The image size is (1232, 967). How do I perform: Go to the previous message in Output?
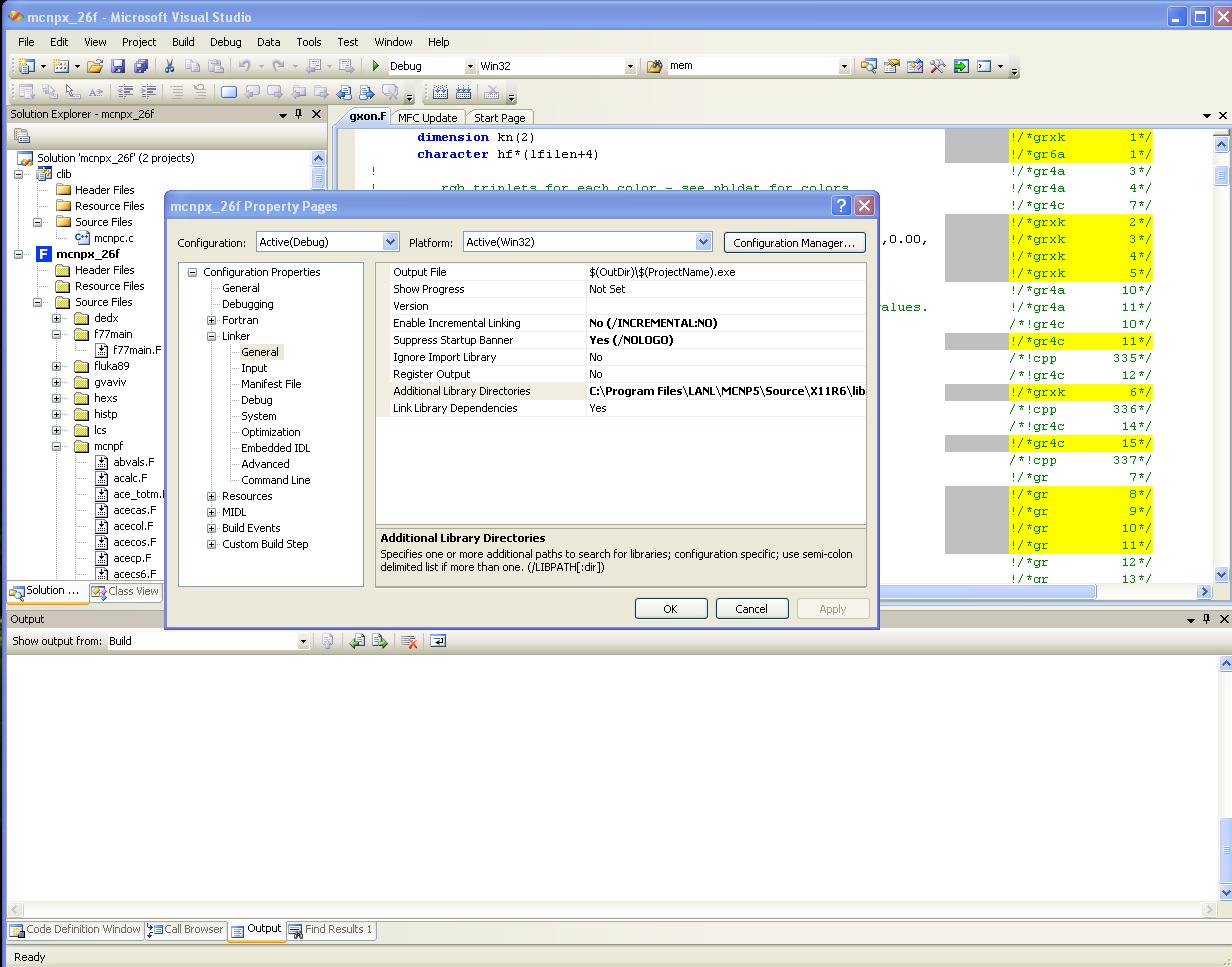tap(357, 641)
